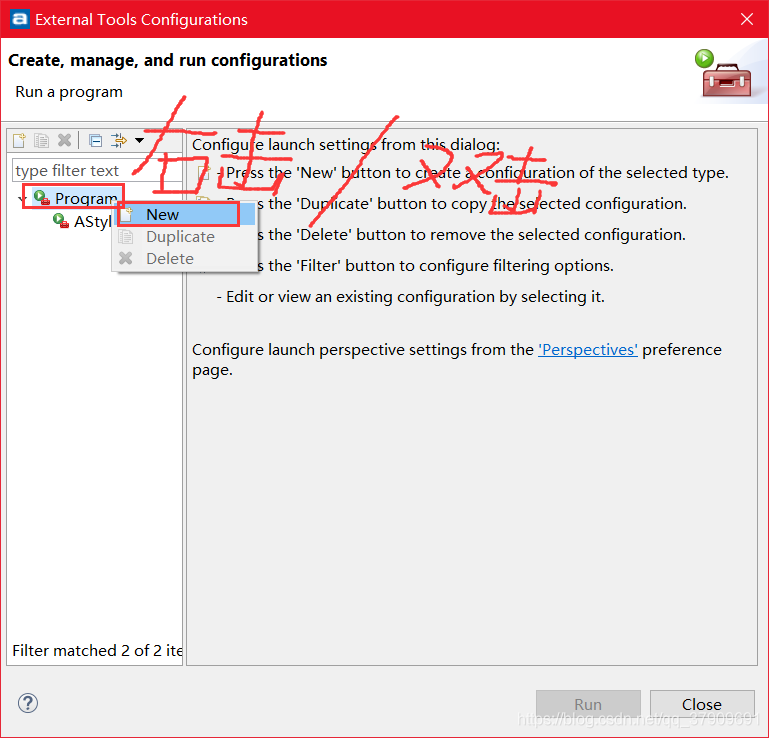The image size is (769, 738).
Task: Choose Duplicate from the context menu
Action: 184,237
